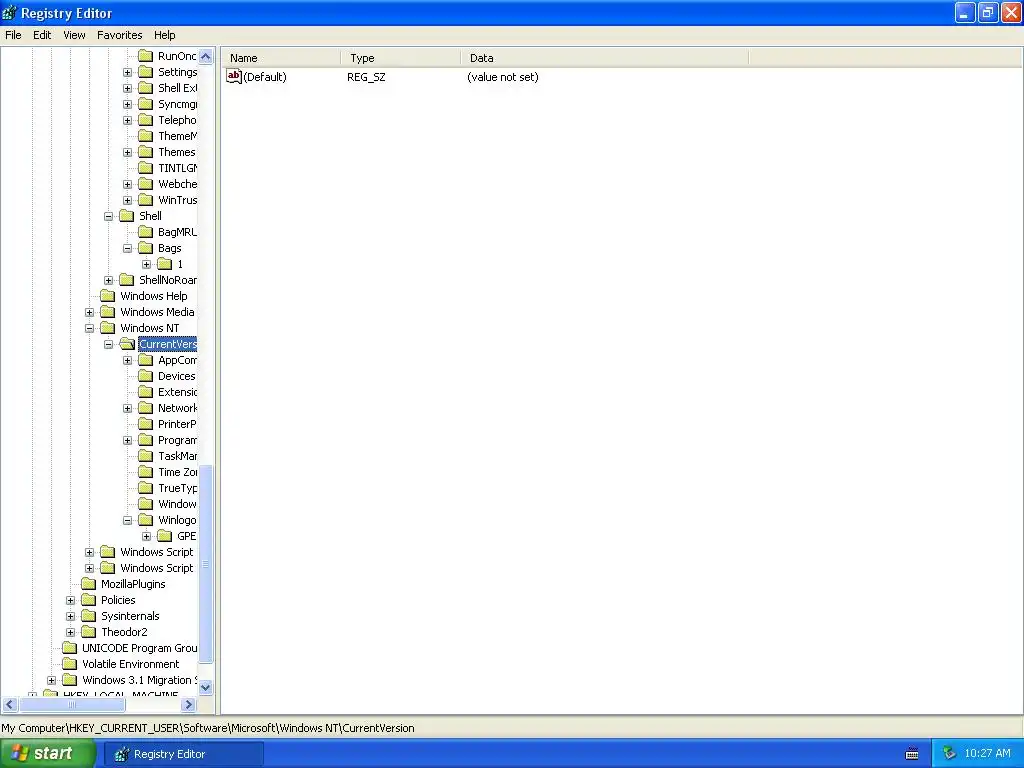Expand the Settings key

point(127,72)
